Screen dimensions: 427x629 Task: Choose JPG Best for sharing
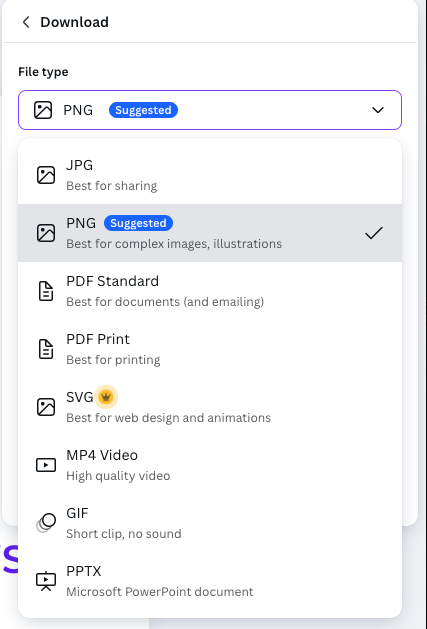point(210,175)
